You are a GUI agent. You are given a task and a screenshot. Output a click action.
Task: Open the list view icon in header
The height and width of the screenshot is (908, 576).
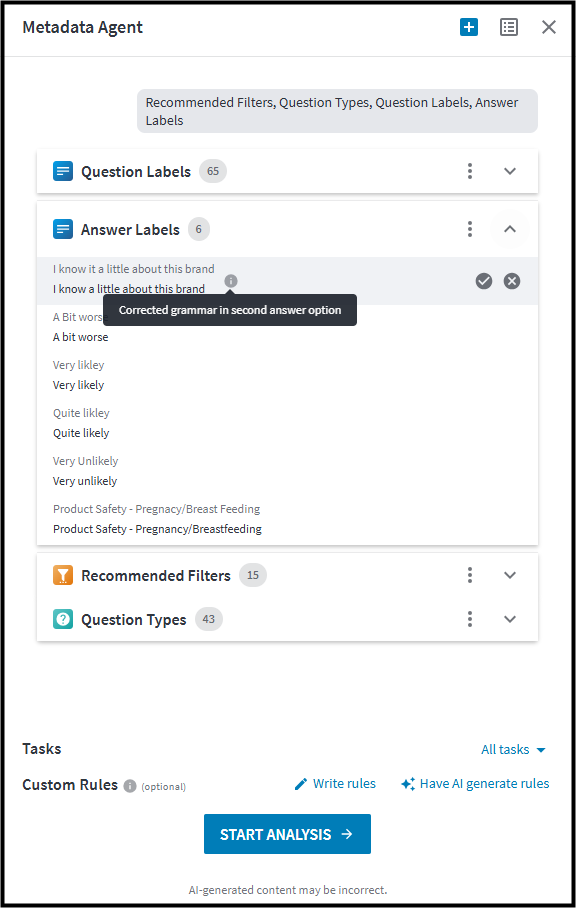[509, 27]
